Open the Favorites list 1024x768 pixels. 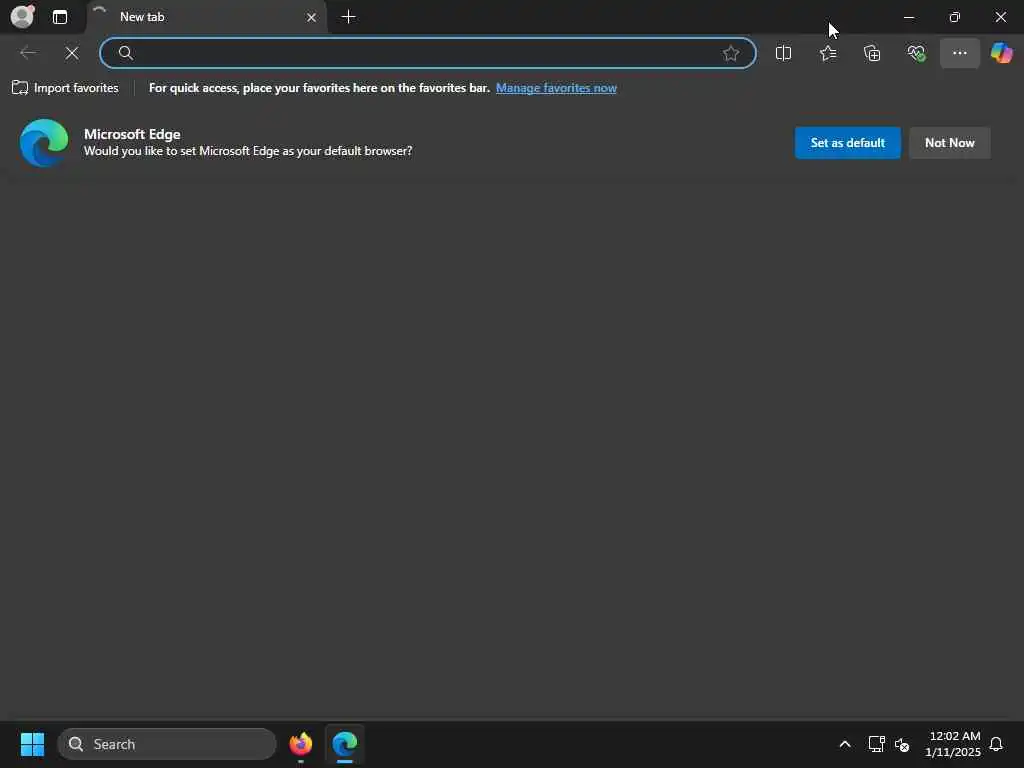[827, 53]
